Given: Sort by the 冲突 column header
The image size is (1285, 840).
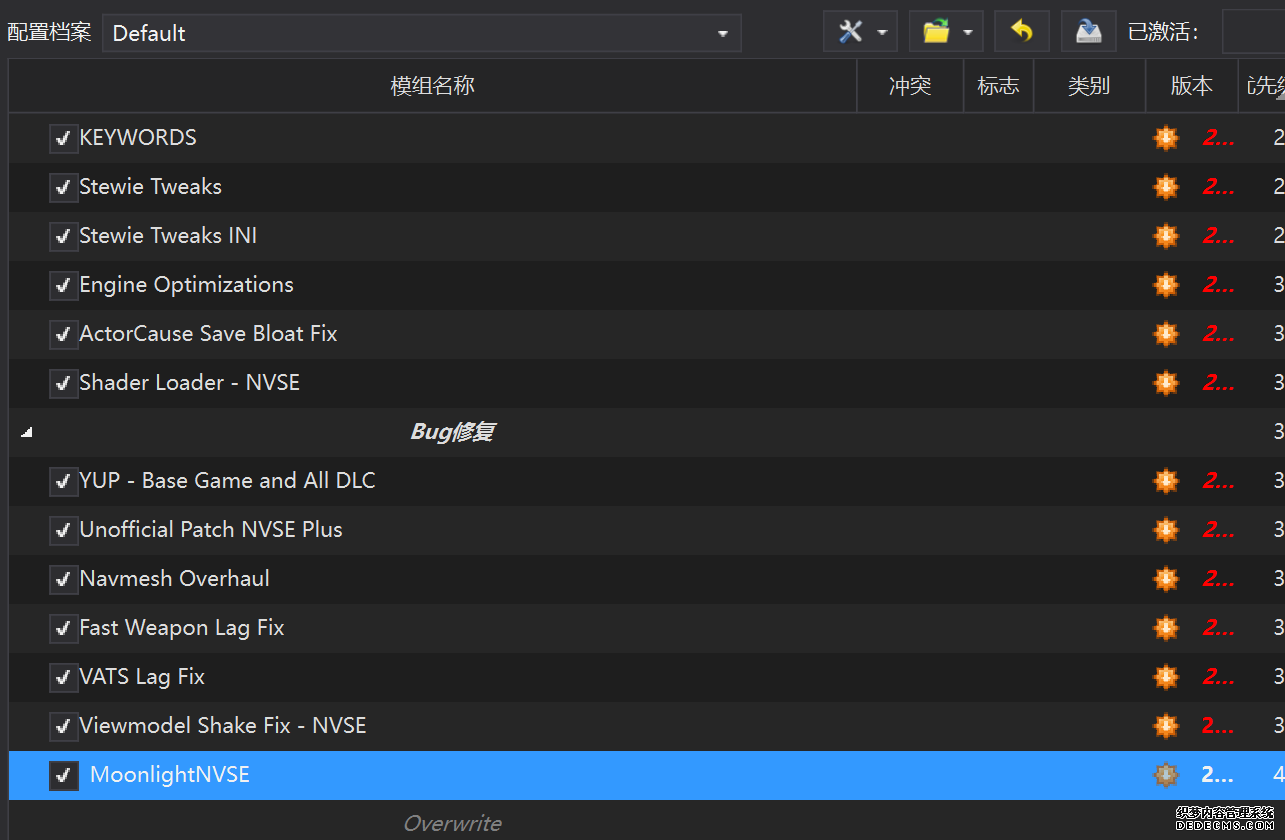Looking at the screenshot, I should tap(909, 86).
